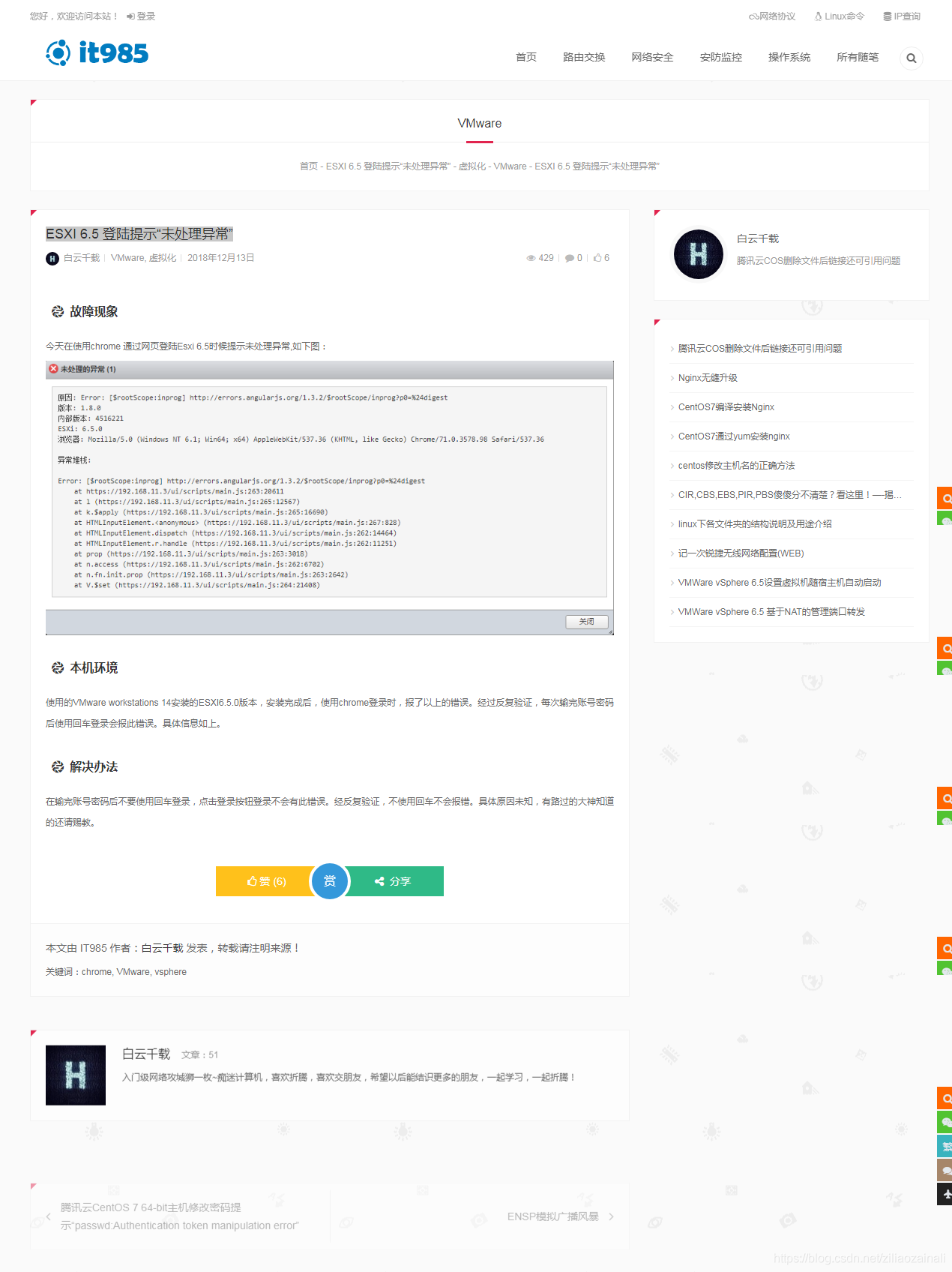
Task: Open the chrome keyword tag
Action: tap(97, 972)
